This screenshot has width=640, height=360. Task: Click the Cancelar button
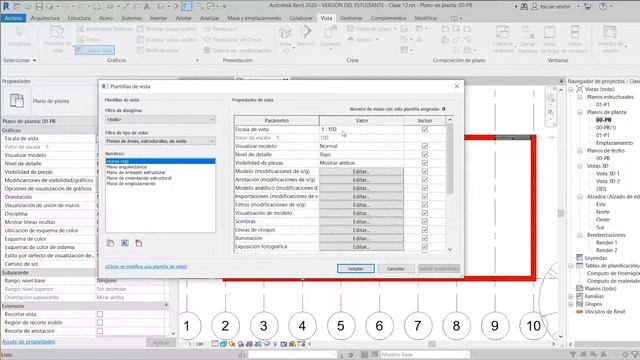(x=396, y=269)
